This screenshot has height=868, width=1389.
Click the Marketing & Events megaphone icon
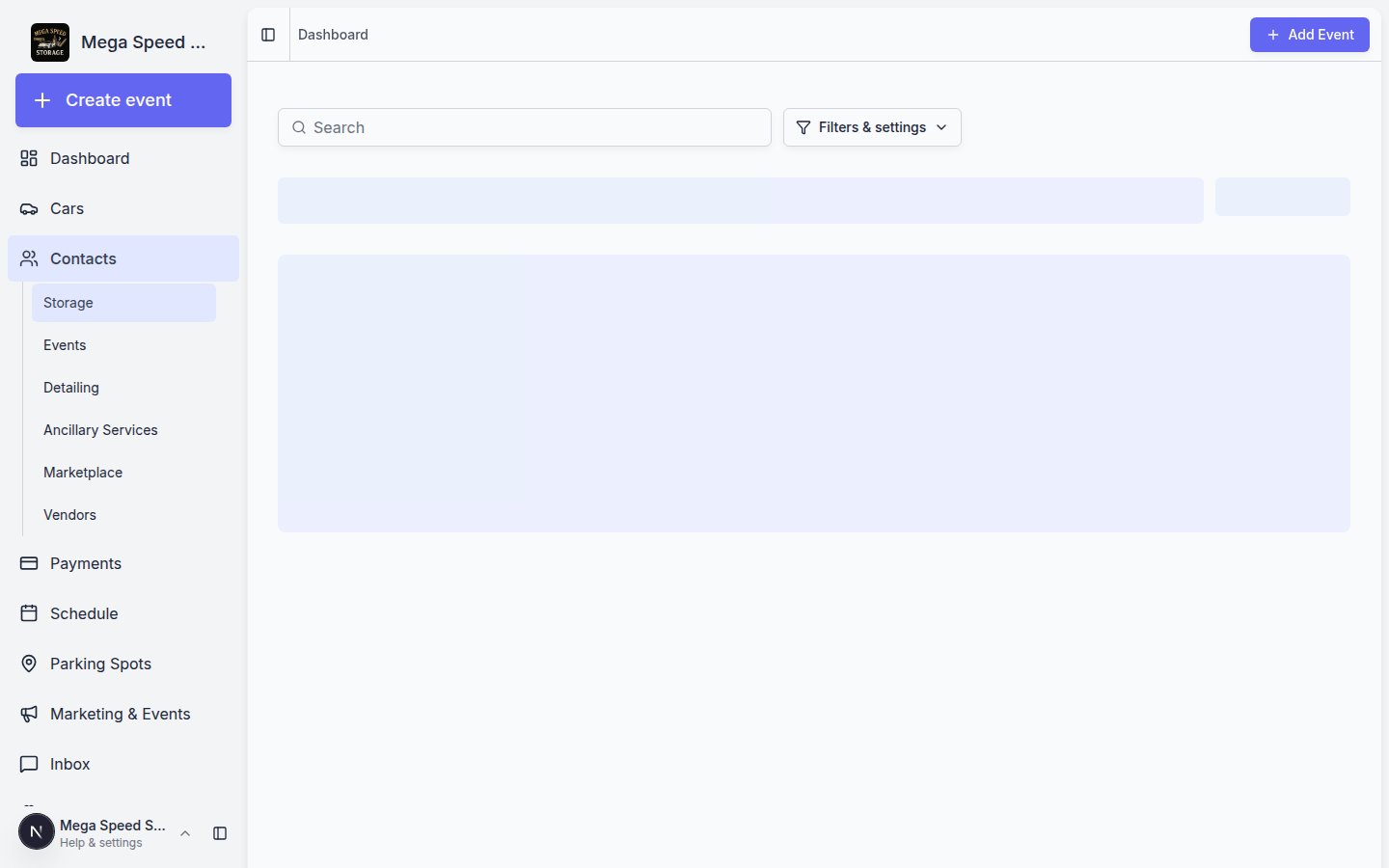(x=29, y=714)
